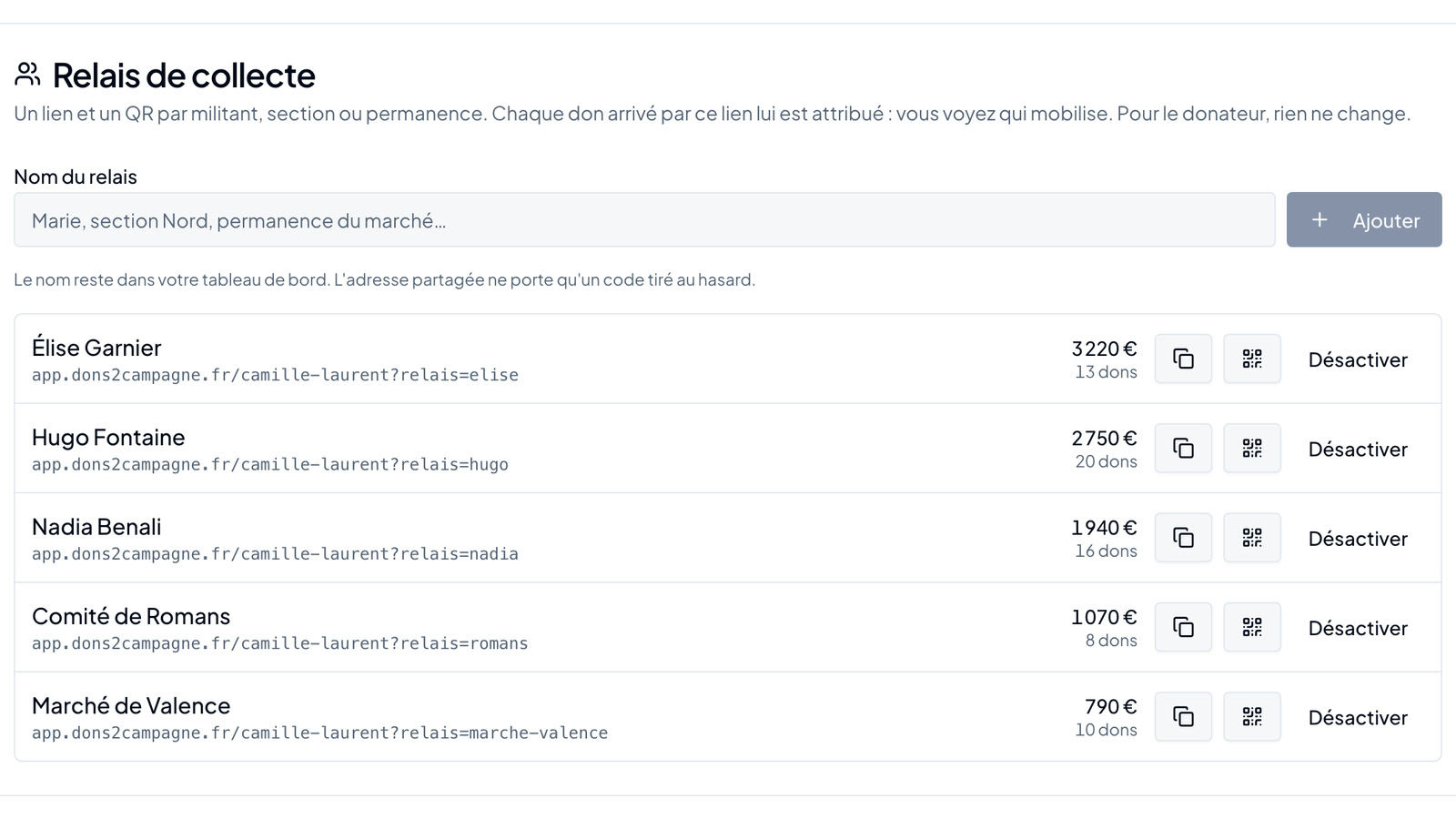This screenshot has height=819, width=1456.
Task: Click the 13 dons count
Action: [x=1106, y=372]
